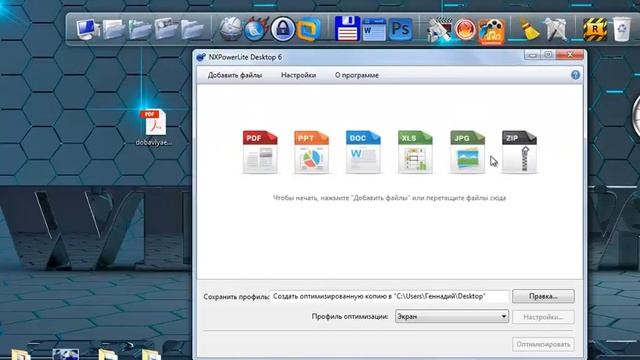Click the DOC file type icon
This screenshot has height=360, width=640.
363,152
